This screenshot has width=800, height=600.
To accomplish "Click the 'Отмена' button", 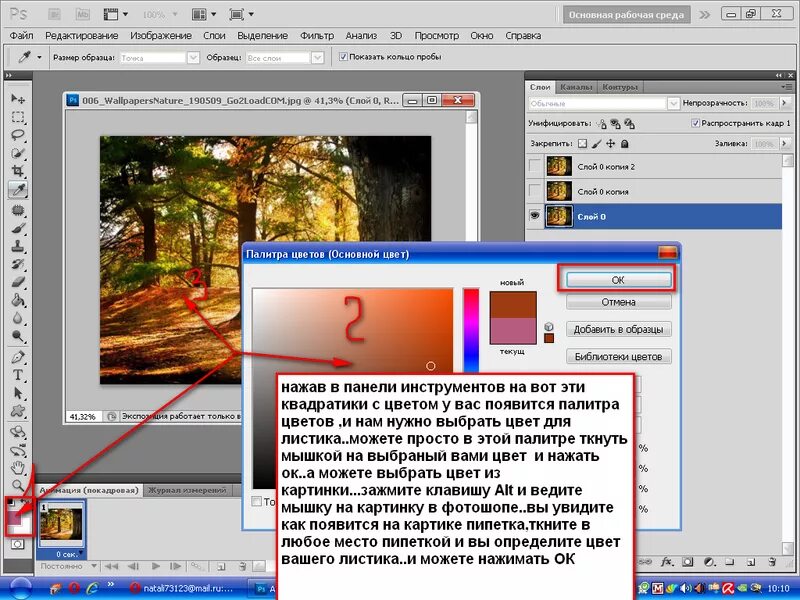I will point(618,302).
